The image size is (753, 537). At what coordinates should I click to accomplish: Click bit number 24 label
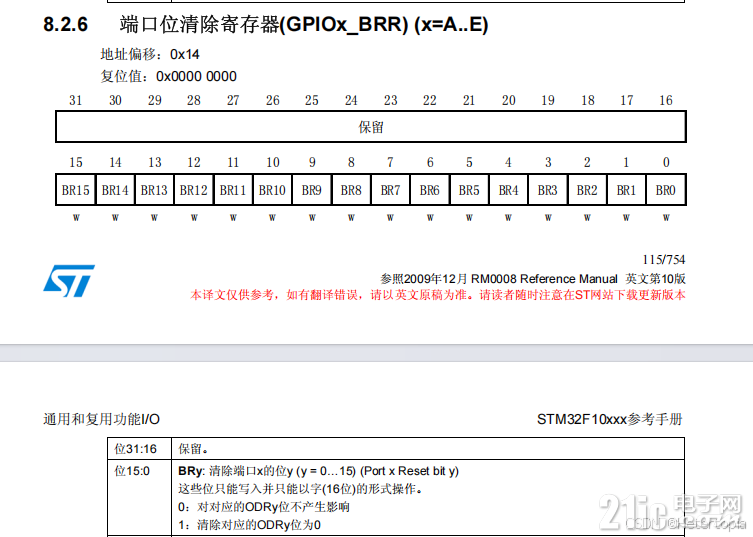[x=351, y=100]
